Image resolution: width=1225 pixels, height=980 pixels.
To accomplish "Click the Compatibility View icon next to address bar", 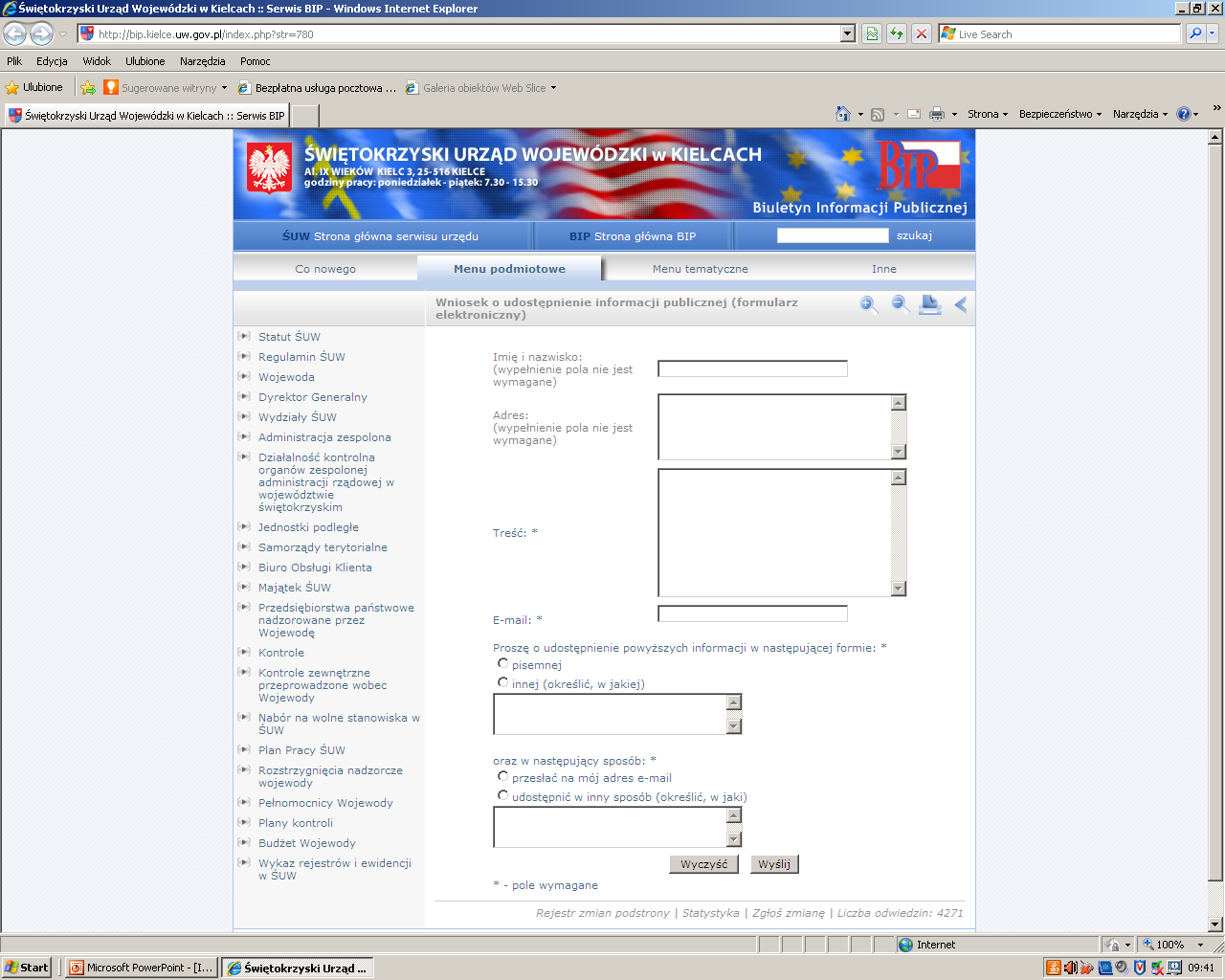I will [872, 33].
